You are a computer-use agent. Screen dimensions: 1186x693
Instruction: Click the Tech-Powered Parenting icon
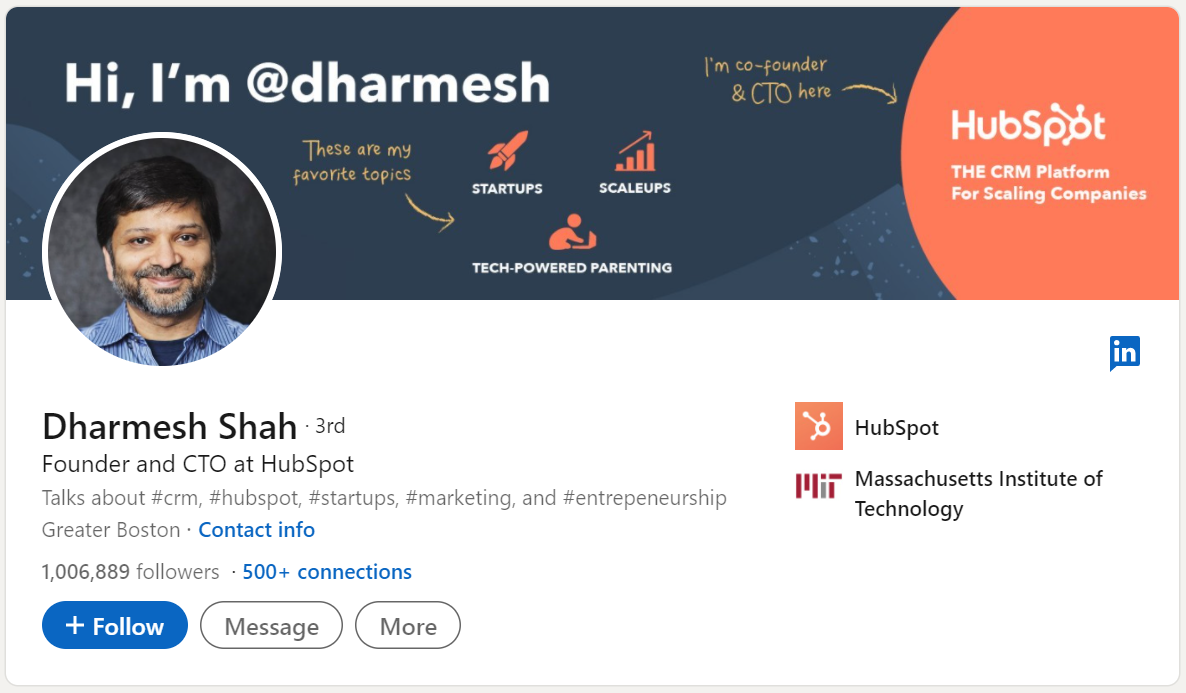[572, 232]
